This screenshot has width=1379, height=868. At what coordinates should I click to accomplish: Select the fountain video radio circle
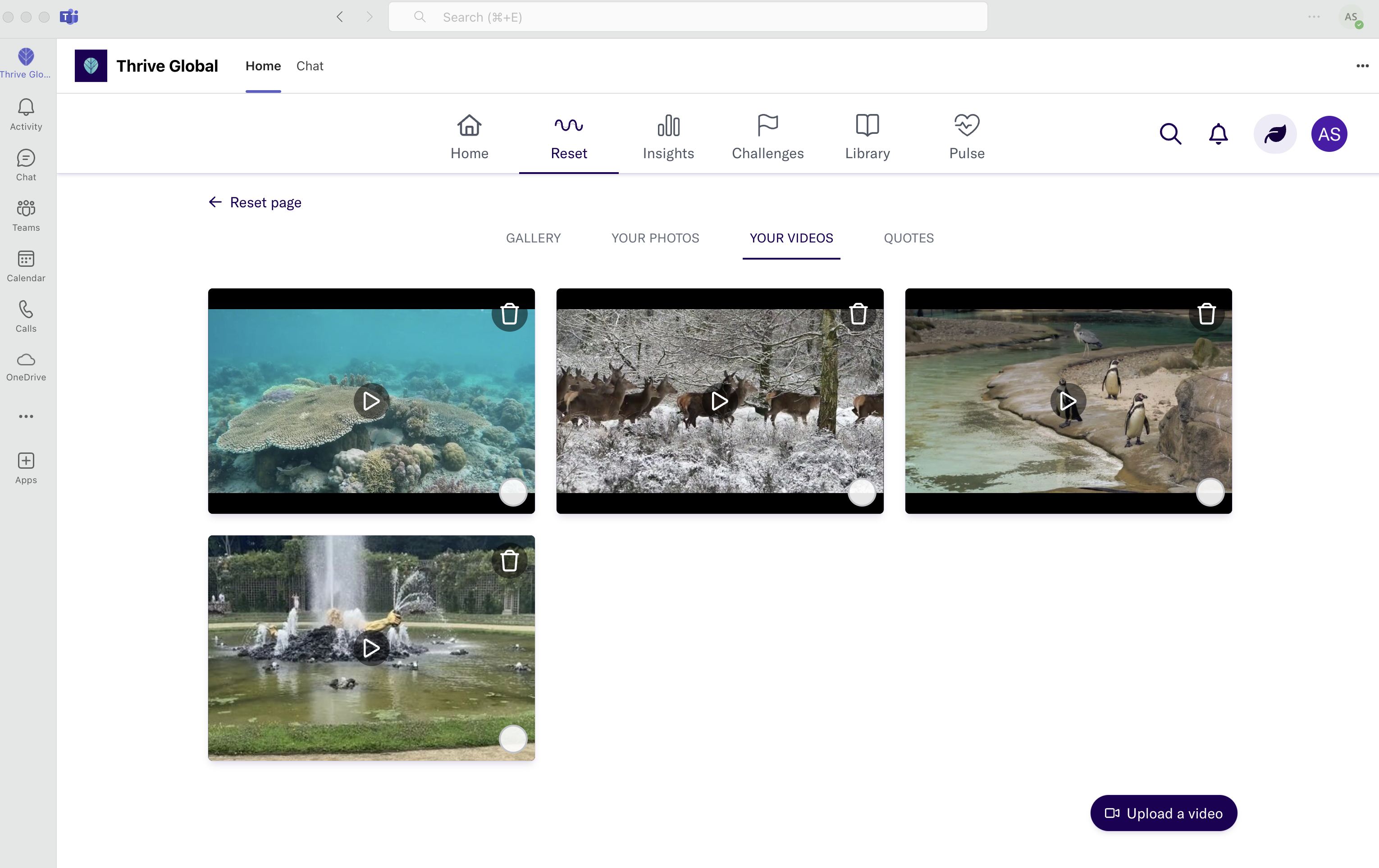512,739
